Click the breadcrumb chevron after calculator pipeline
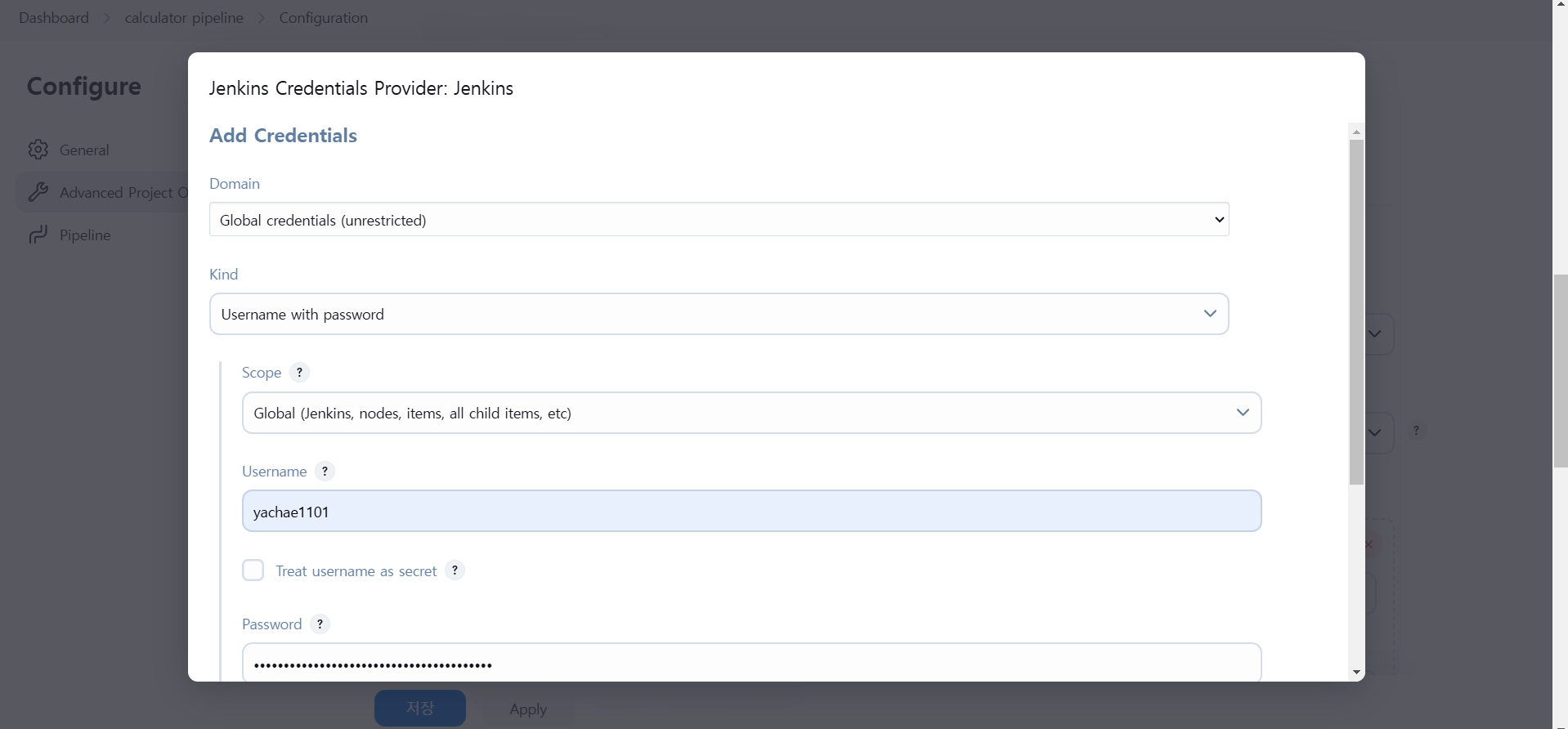Screen dimensions: 1568x729 [x=262, y=18]
